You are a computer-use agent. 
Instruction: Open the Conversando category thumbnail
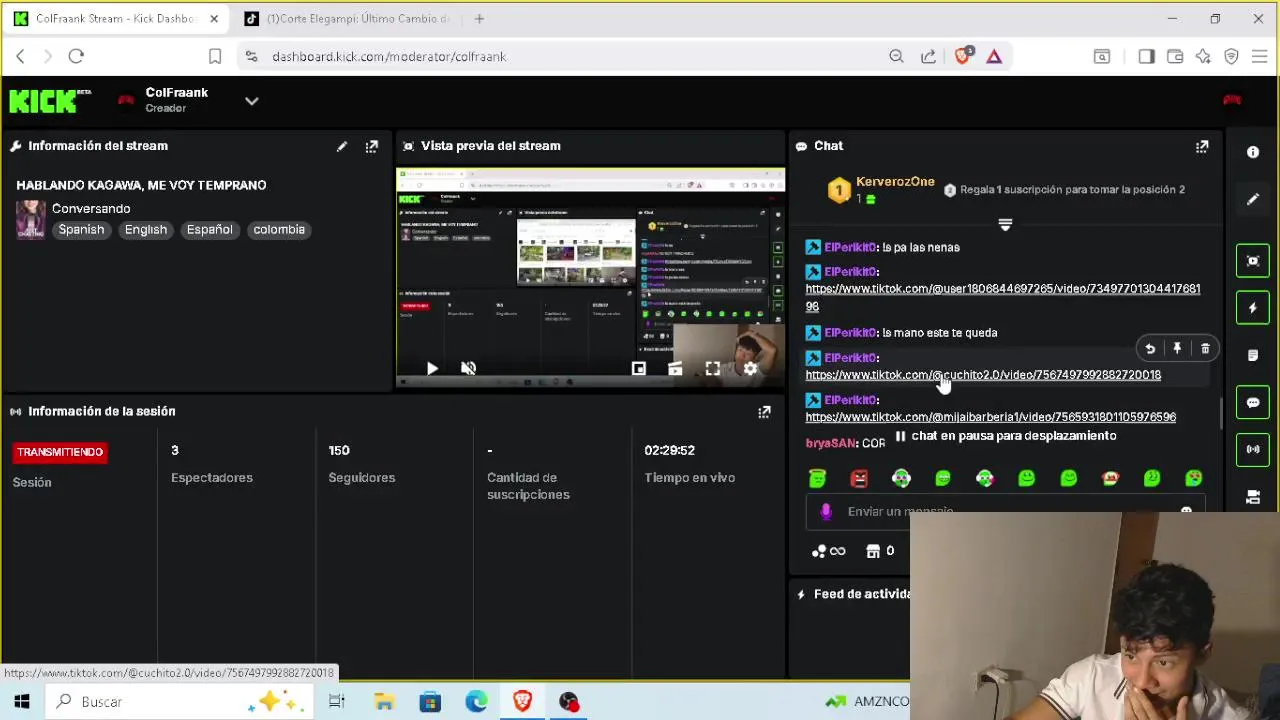[30, 220]
